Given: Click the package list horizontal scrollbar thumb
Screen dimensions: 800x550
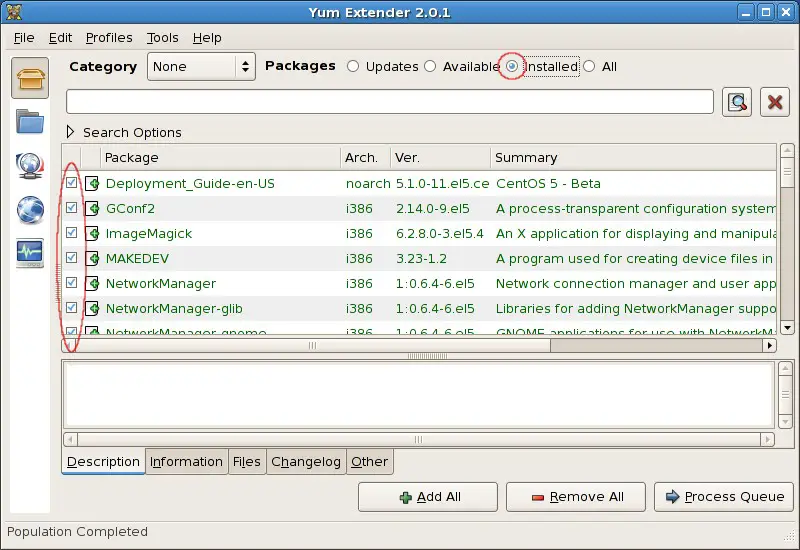Looking at the screenshot, I should pyautogui.click(x=312, y=345).
